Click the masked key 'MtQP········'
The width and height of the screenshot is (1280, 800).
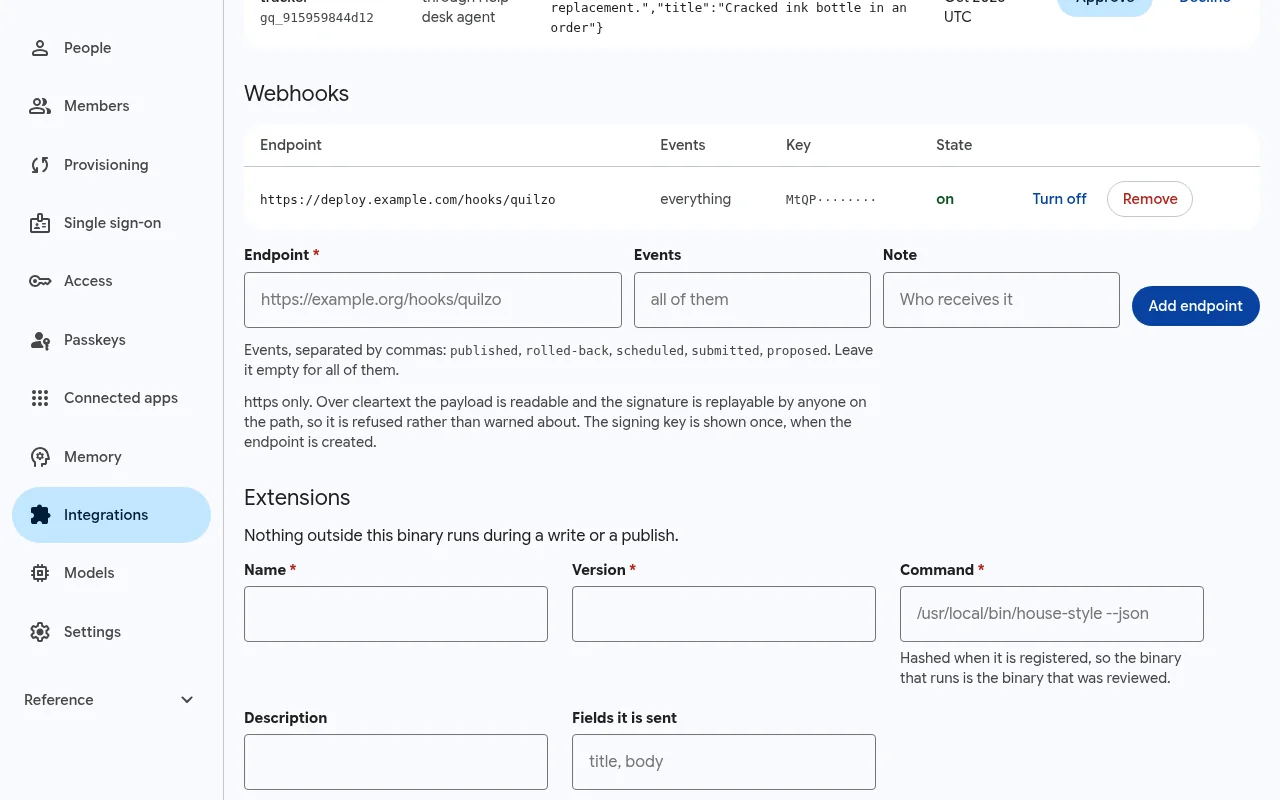(x=831, y=200)
